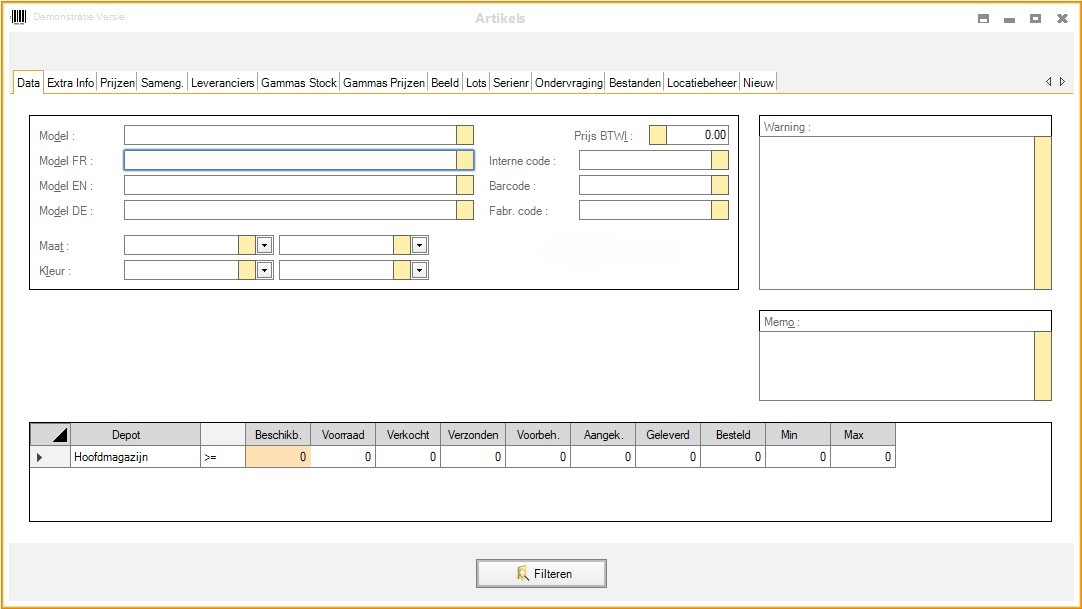Select the Hoofdmagazijn row via its row arrow
The height and width of the screenshot is (609, 1082).
click(40, 457)
